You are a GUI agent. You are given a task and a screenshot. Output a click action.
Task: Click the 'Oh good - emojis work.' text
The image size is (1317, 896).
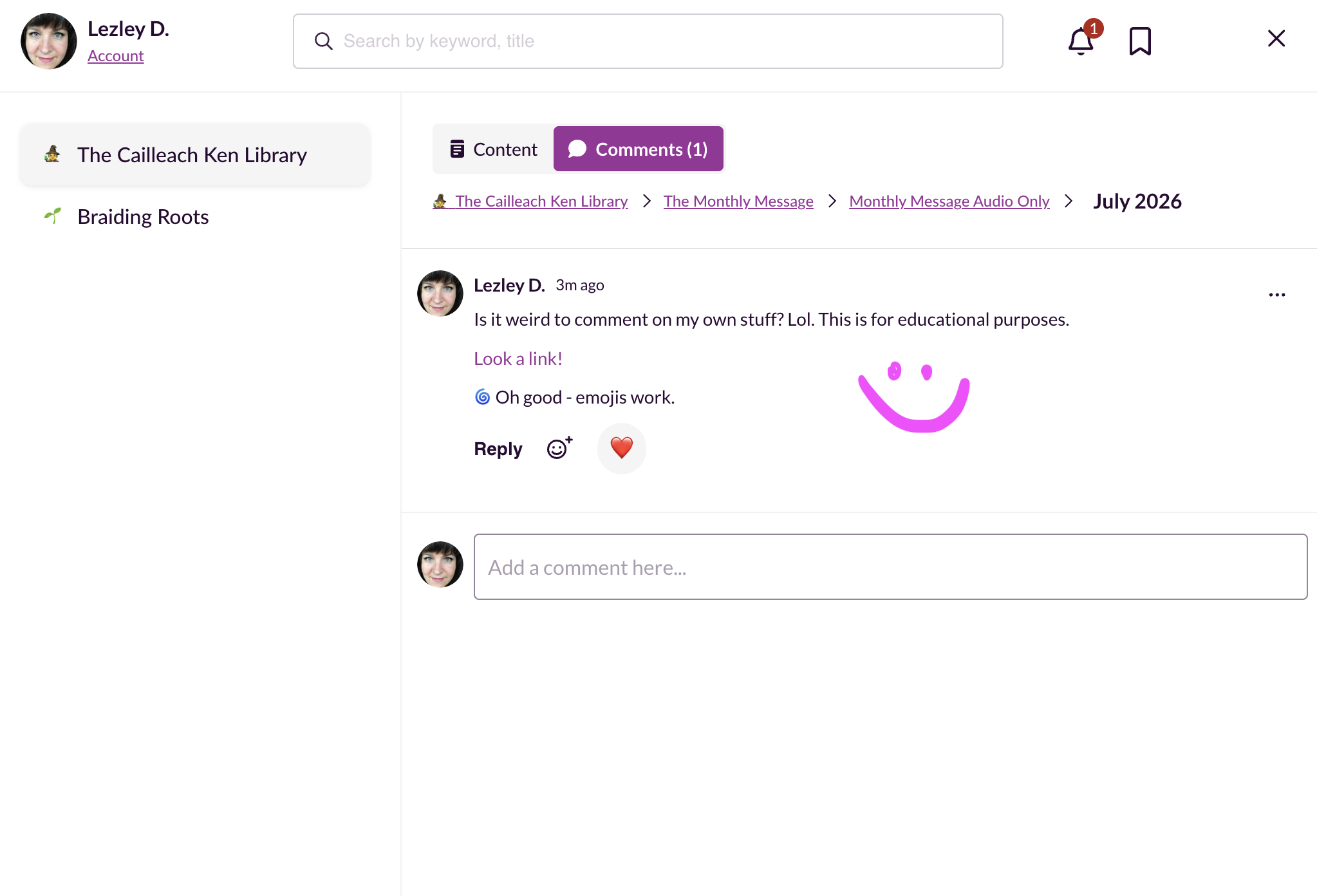pyautogui.click(x=585, y=397)
